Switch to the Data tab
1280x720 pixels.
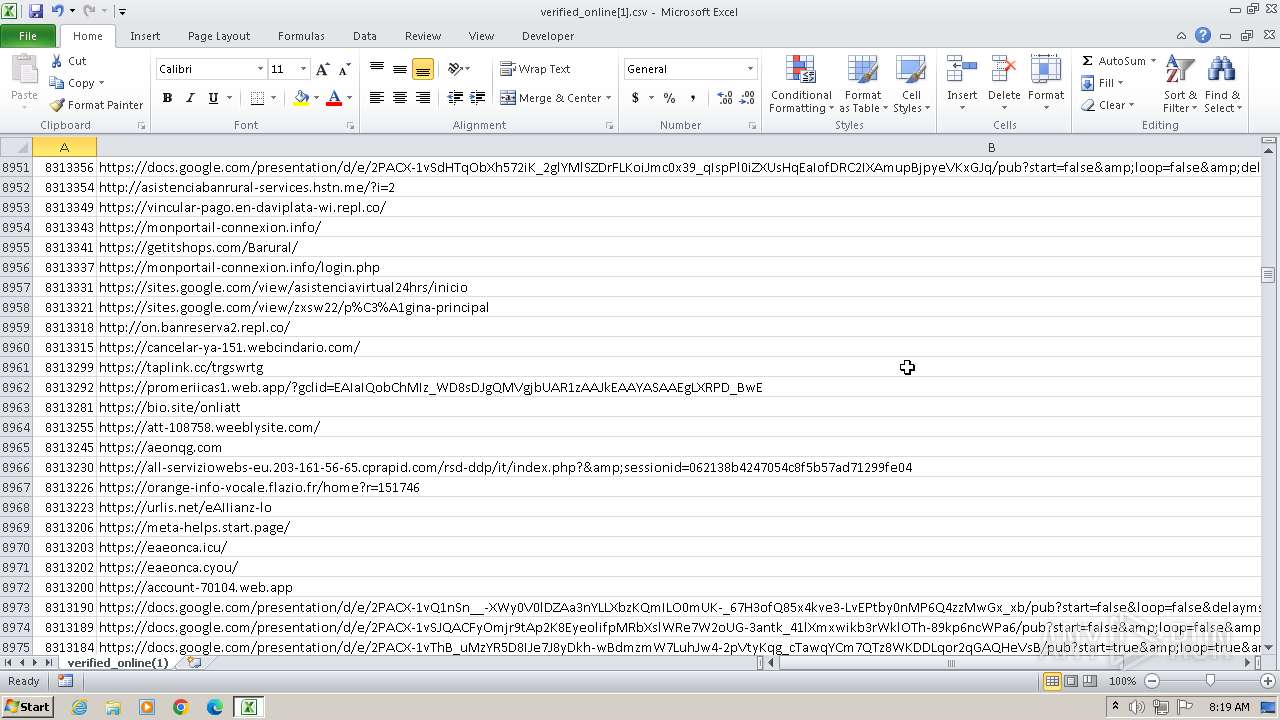(x=365, y=36)
